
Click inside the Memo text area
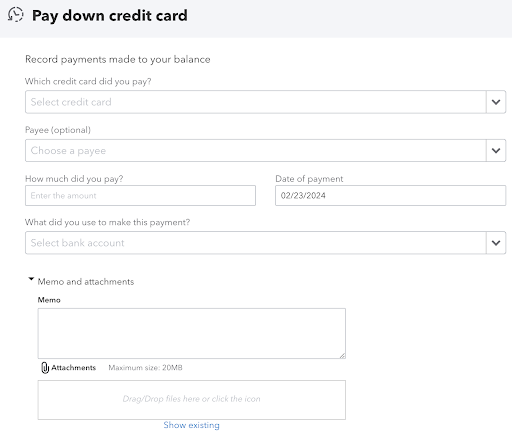coord(192,333)
